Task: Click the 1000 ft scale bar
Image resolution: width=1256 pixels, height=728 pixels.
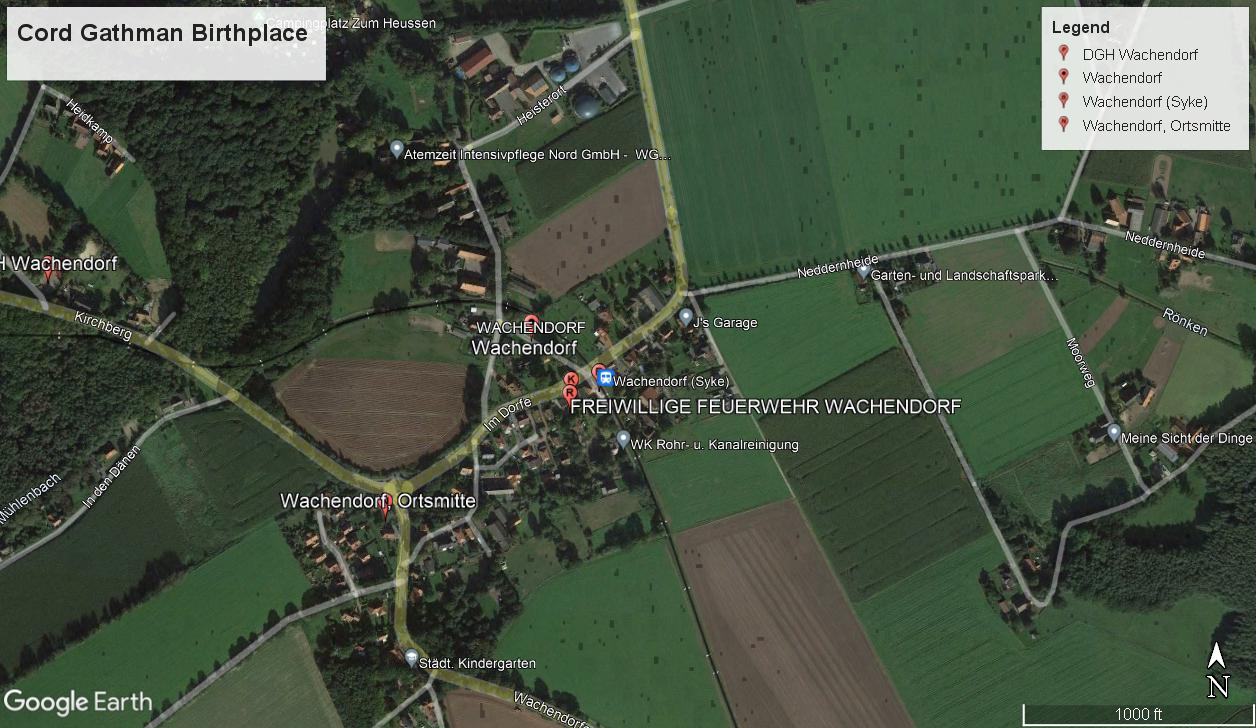Action: tap(1138, 714)
